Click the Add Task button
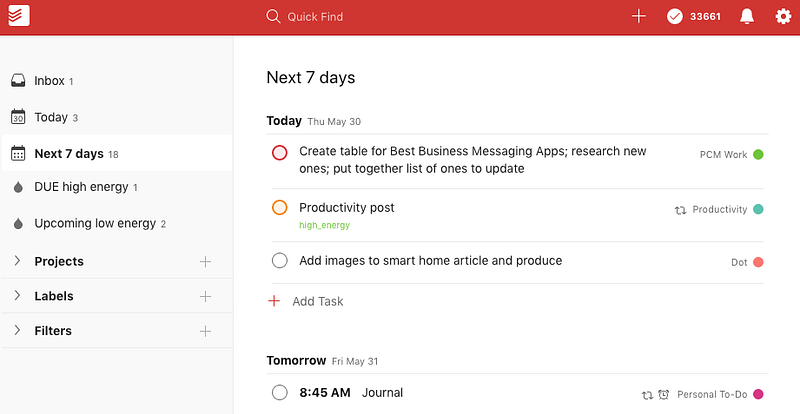This screenshot has width=800, height=414. click(x=317, y=301)
